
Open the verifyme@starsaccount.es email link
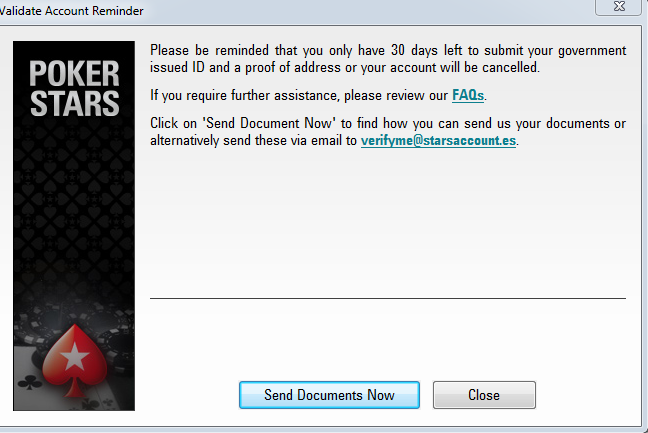pos(438,140)
